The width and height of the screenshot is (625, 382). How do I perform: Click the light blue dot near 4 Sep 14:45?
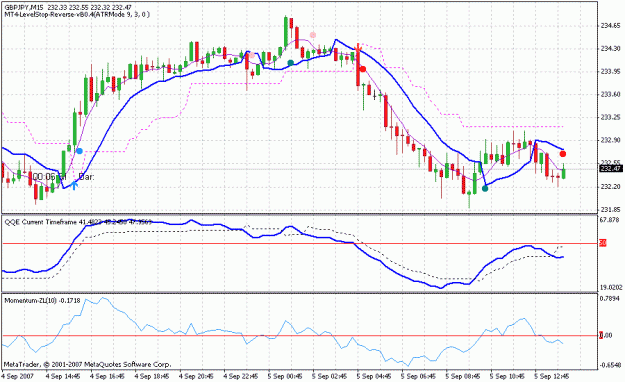coord(79,151)
